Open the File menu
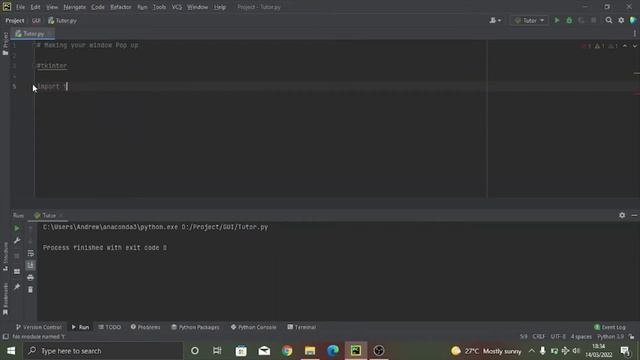 point(20,7)
